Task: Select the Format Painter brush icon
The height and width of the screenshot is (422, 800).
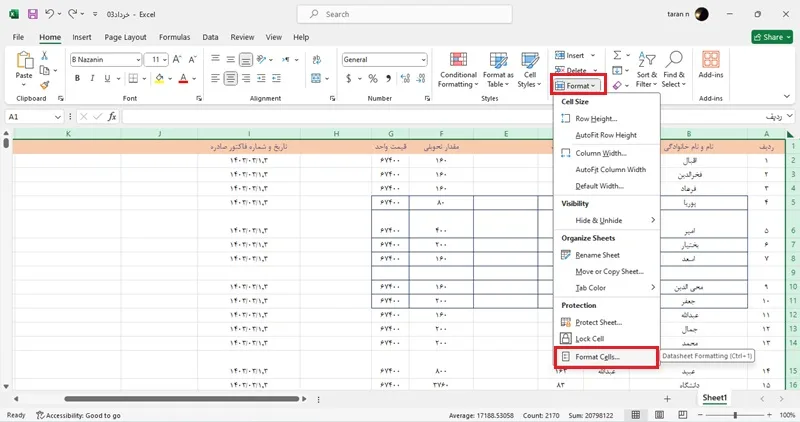Action: point(45,85)
